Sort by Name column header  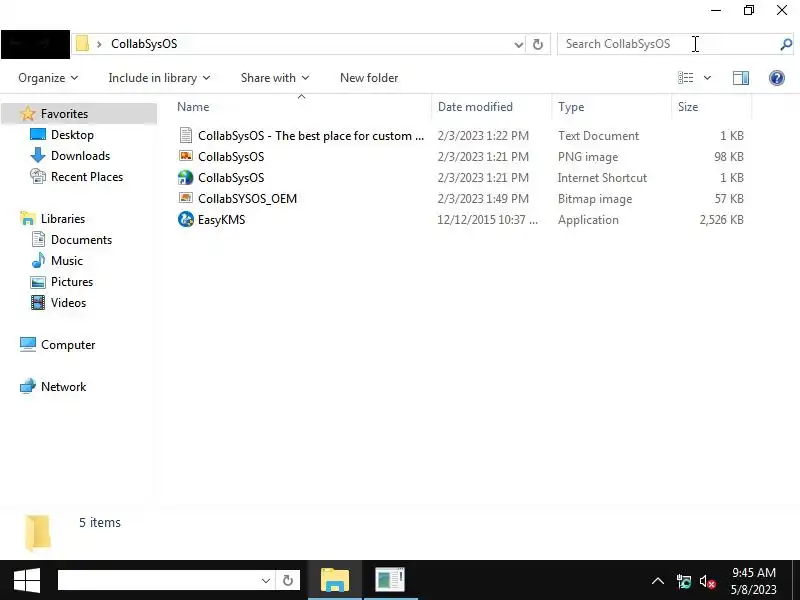pos(193,107)
